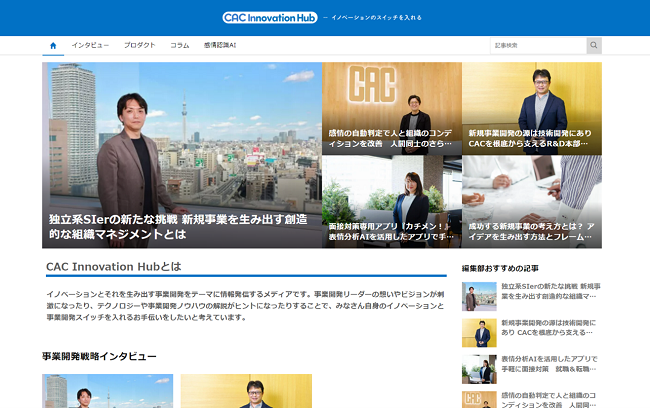Open sidebar link 新規事業開発の源は技術開発にあり
This screenshot has width=650, height=408.
point(549,328)
